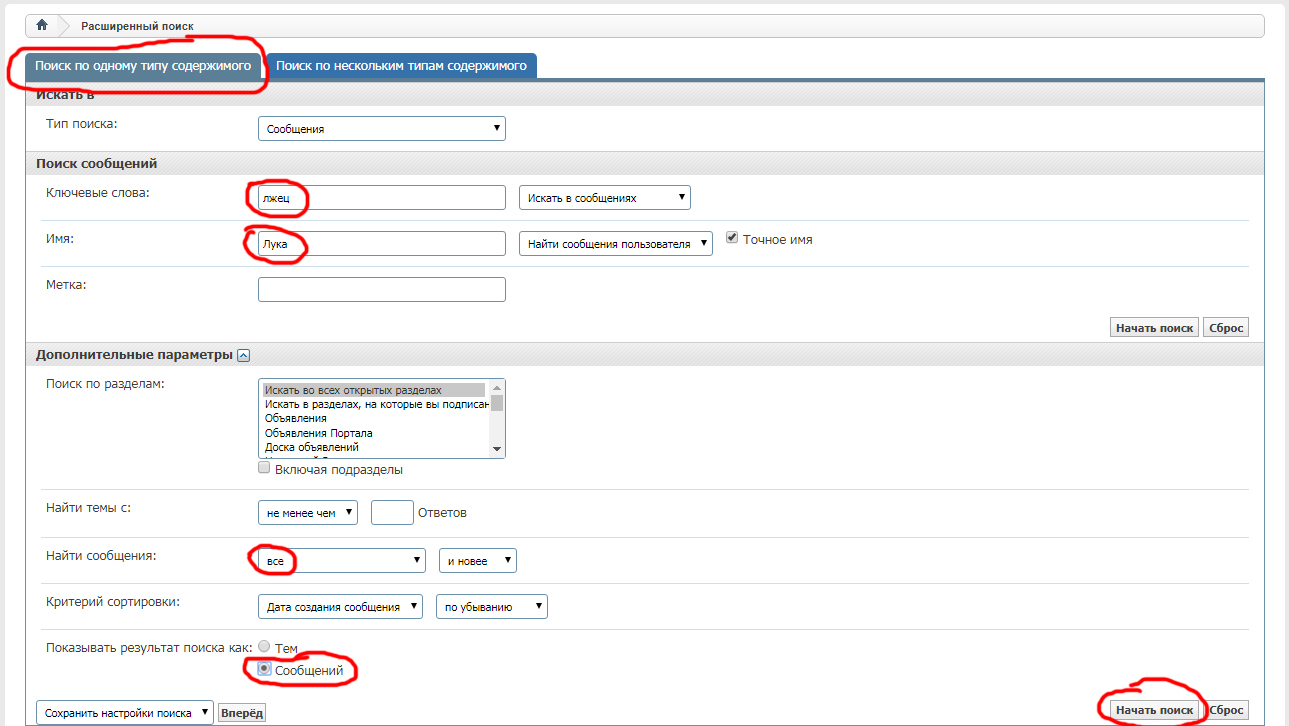Focus the Метка input field

pyautogui.click(x=382, y=289)
